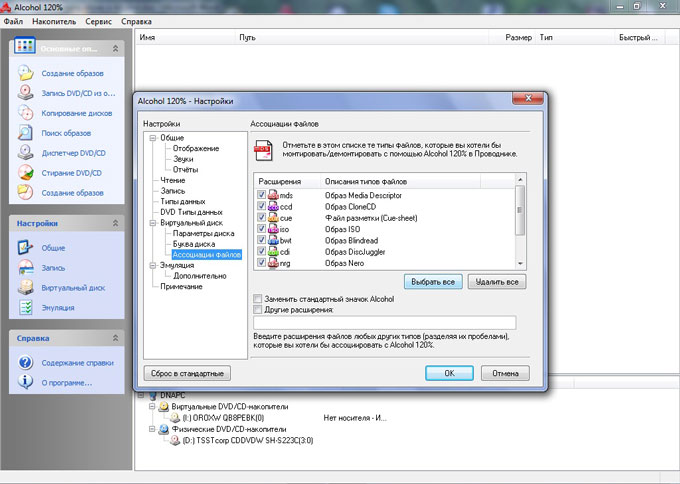Click the other extensions text input field

coord(385,322)
